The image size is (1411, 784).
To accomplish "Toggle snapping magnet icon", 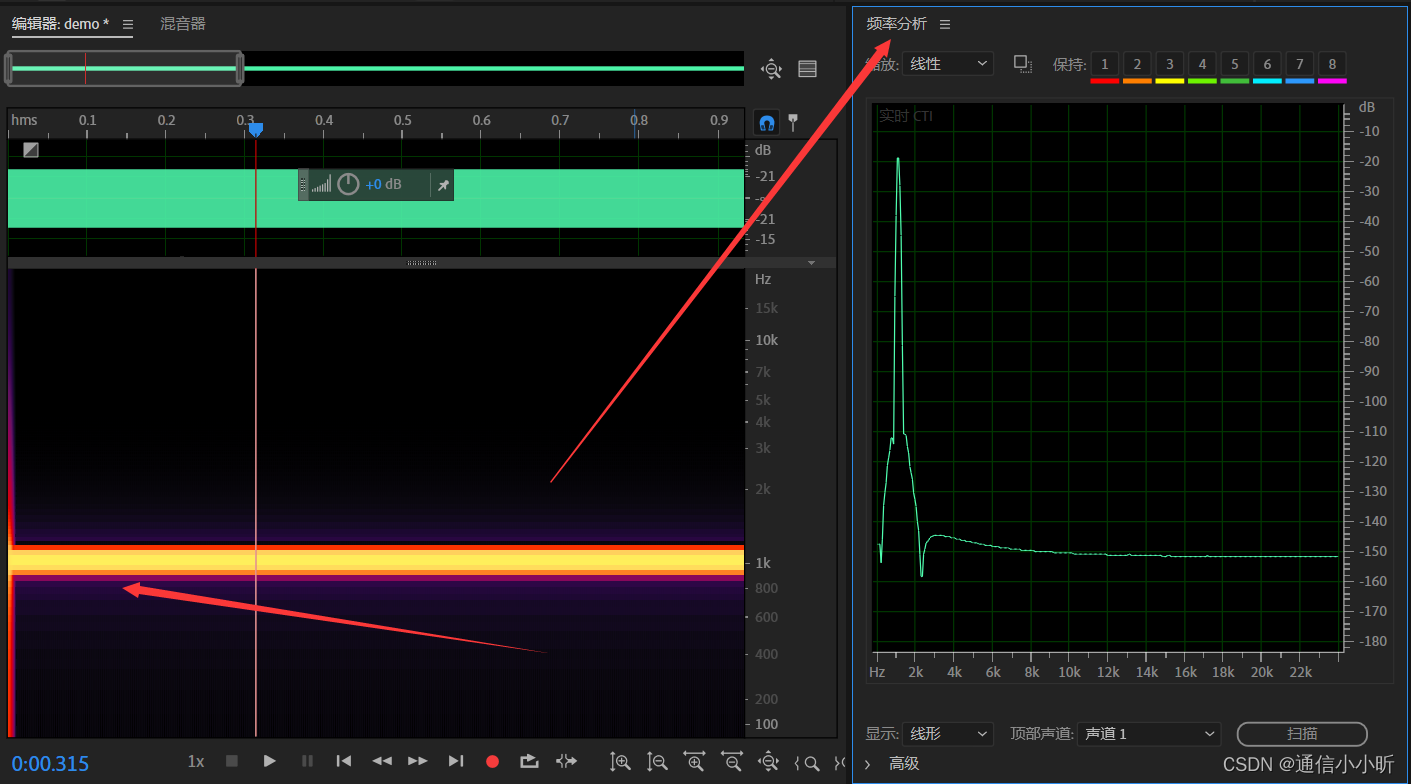I will 766,122.
